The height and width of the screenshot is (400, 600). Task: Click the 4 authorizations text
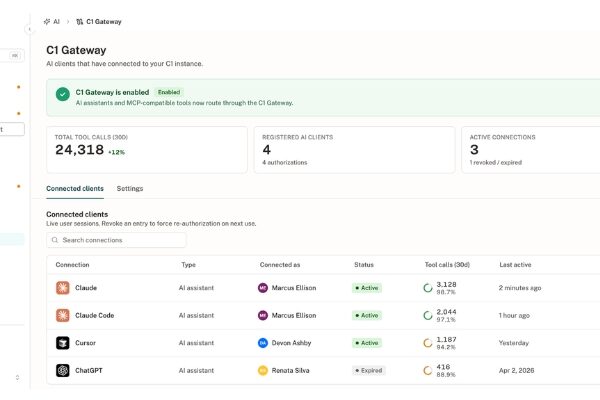click(x=285, y=163)
